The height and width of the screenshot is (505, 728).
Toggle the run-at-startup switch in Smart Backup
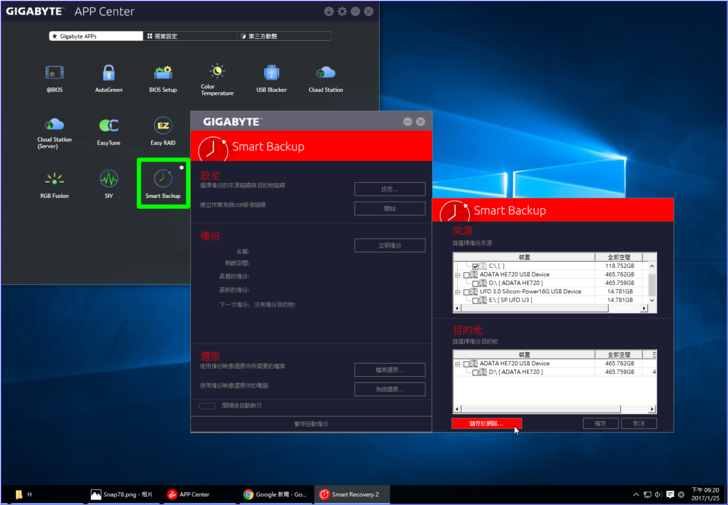coord(207,406)
